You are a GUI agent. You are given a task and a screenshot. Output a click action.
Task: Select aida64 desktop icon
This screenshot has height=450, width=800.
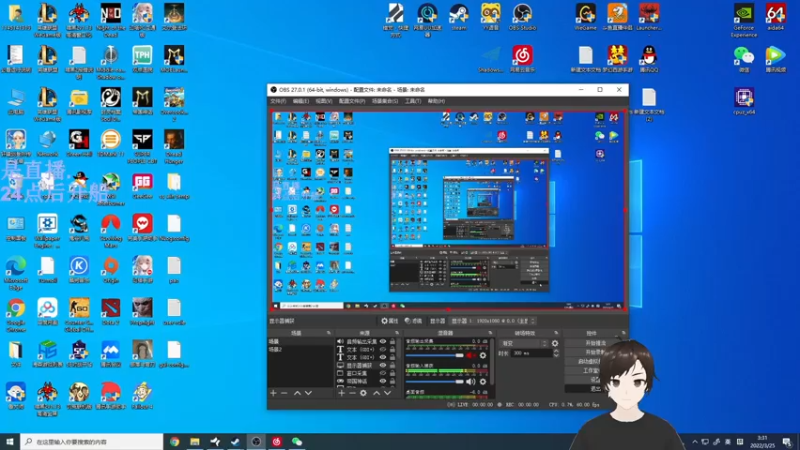pos(775,17)
